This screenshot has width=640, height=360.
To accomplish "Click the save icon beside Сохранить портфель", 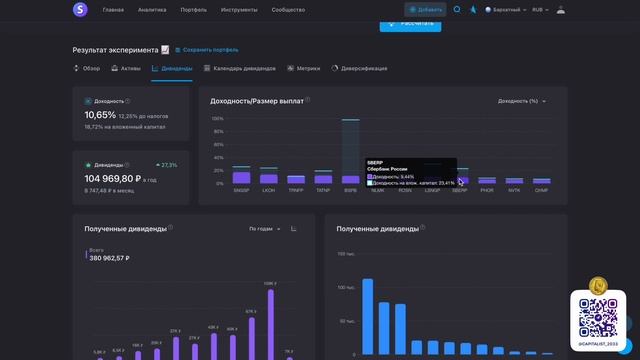I will 178,50.
